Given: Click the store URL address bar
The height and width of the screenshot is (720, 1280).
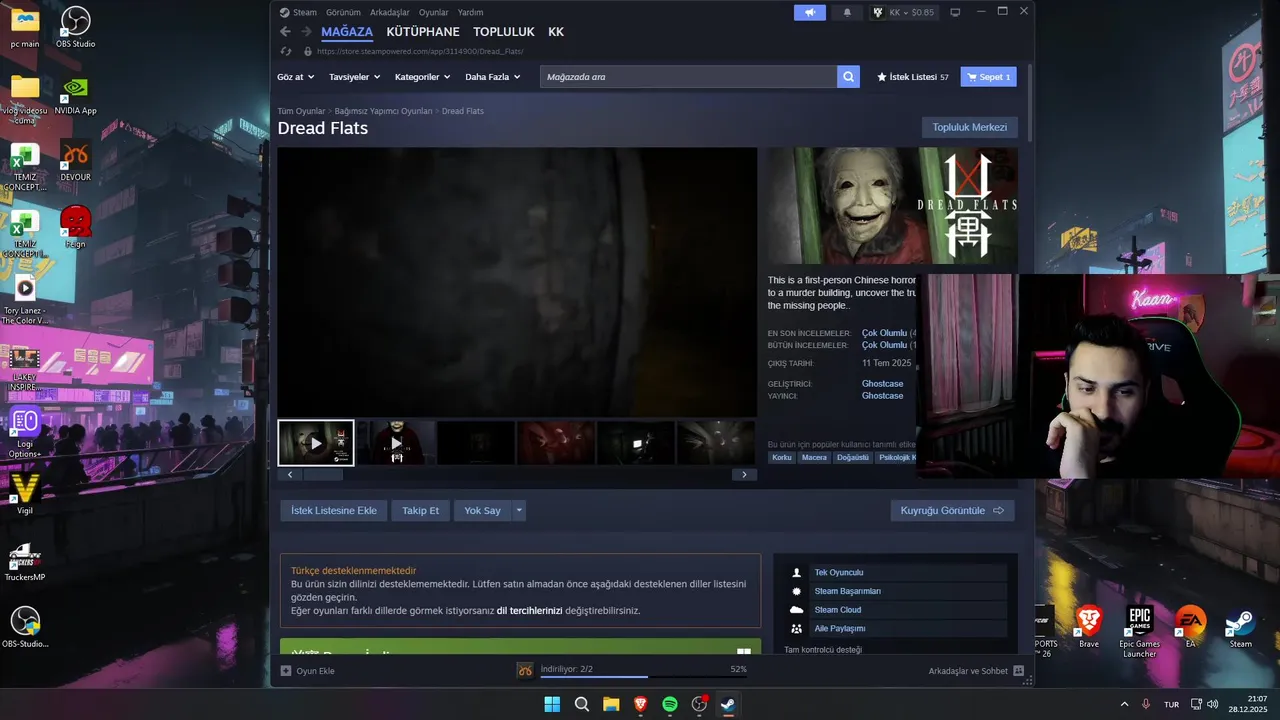Looking at the screenshot, I should [420, 51].
